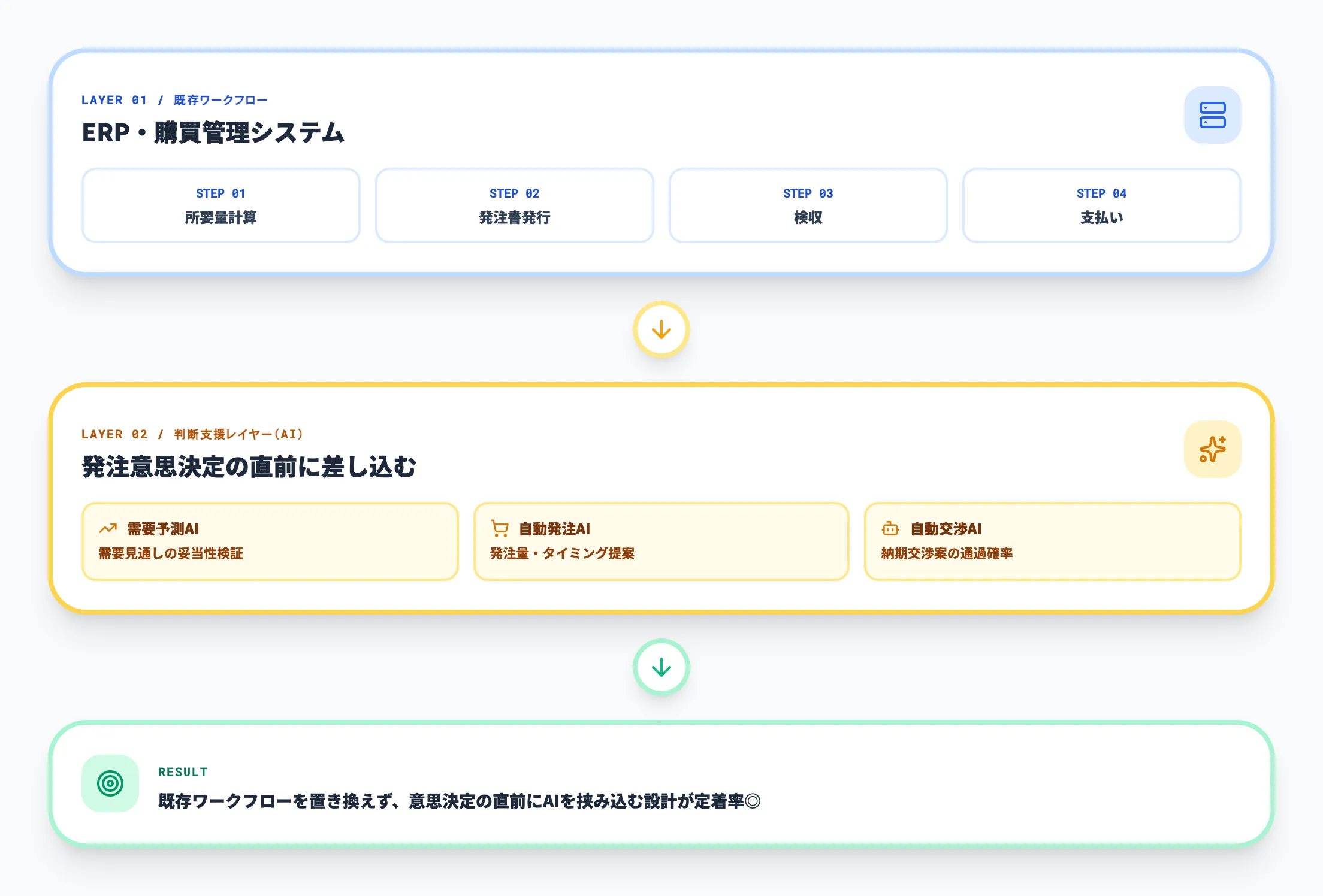
Task: Select the trend chart icon beside 需要予測AI
Action: 107,528
